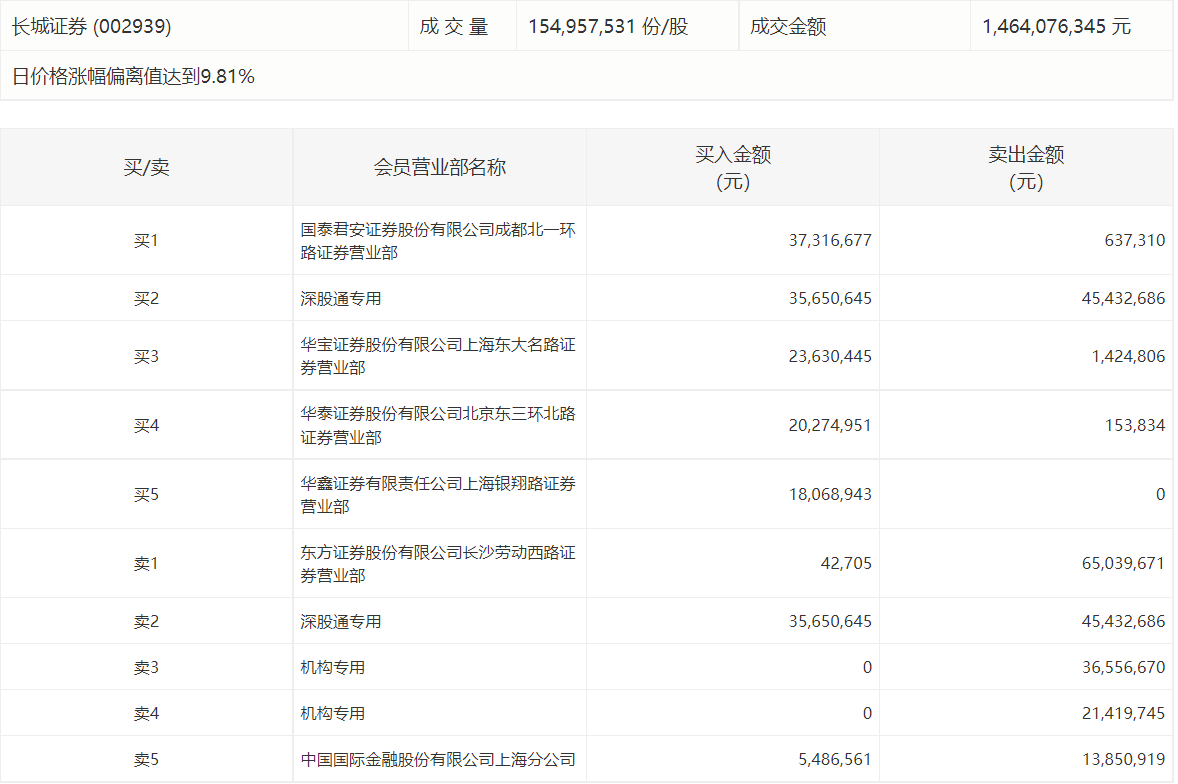This screenshot has height=784, width=1178.
Task: Select the buy amount 0 in 卖3 row
Action: pos(867,667)
